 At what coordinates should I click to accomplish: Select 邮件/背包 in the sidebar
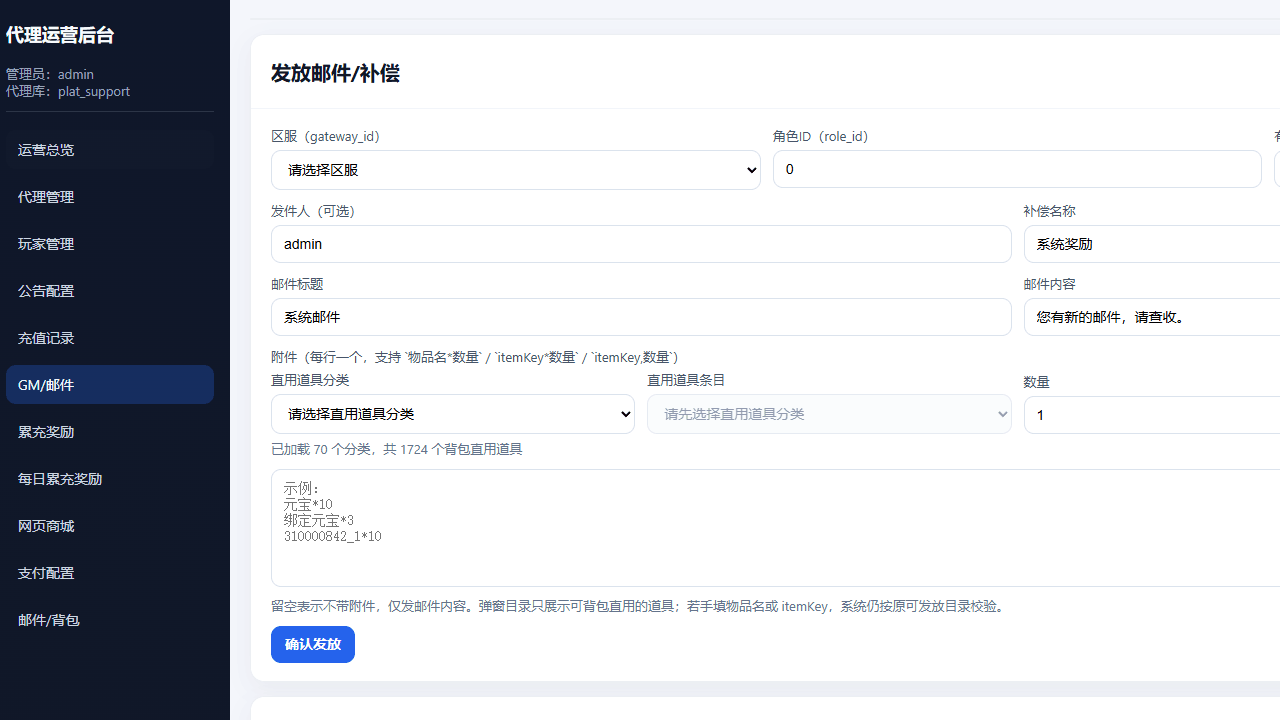[x=48, y=620]
